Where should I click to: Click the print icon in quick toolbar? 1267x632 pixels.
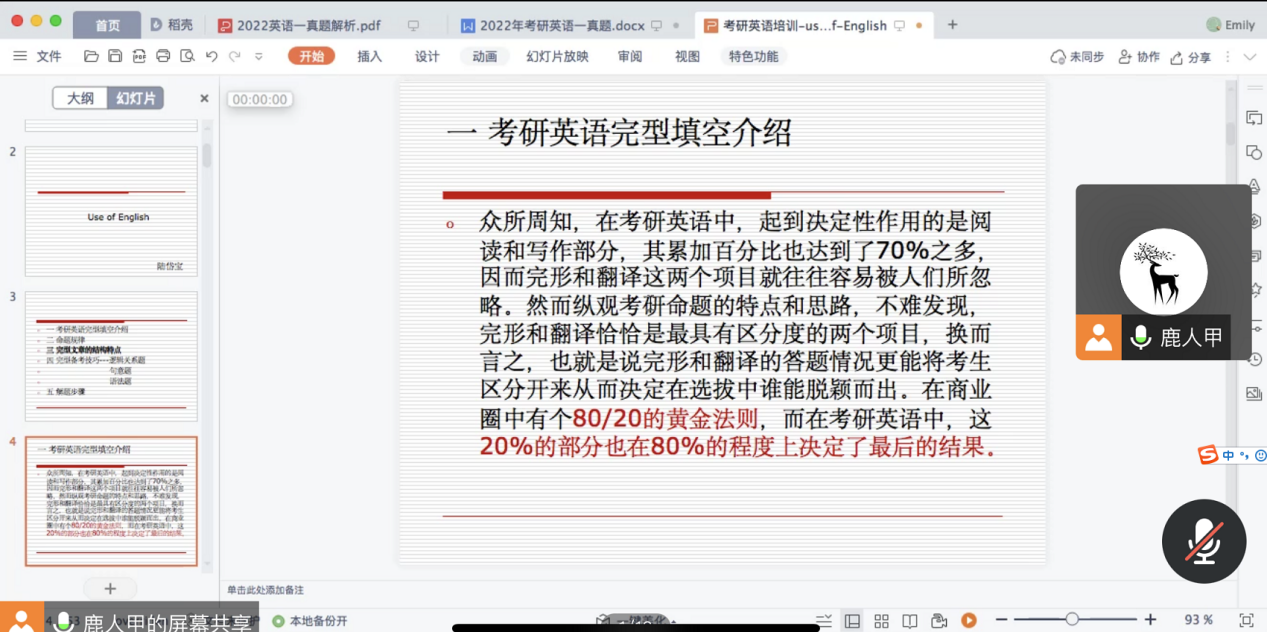(163, 56)
